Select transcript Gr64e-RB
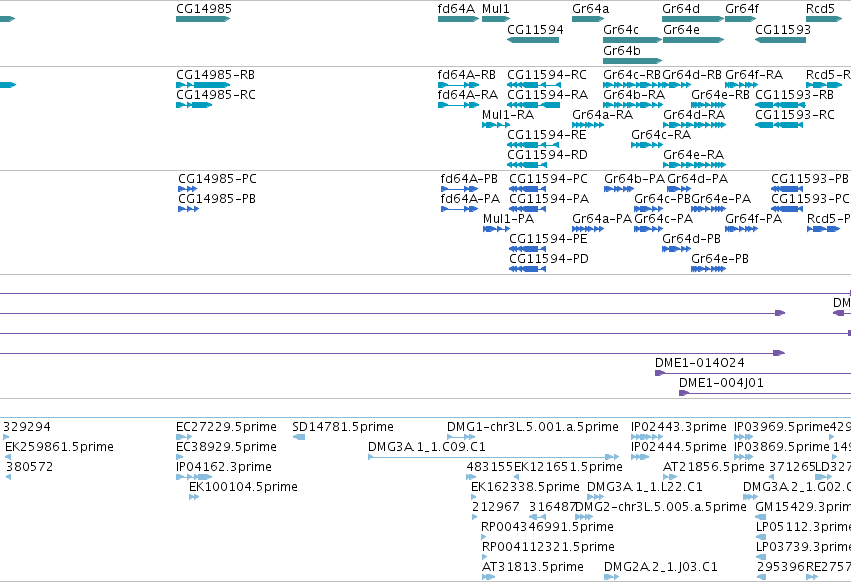This screenshot has height=582, width=851. point(708,105)
